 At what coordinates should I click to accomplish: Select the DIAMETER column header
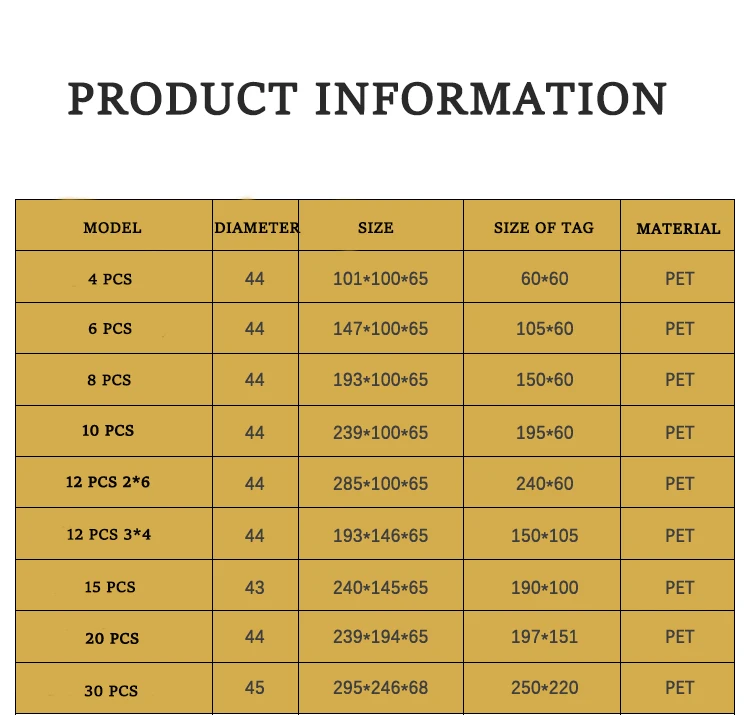(x=256, y=228)
